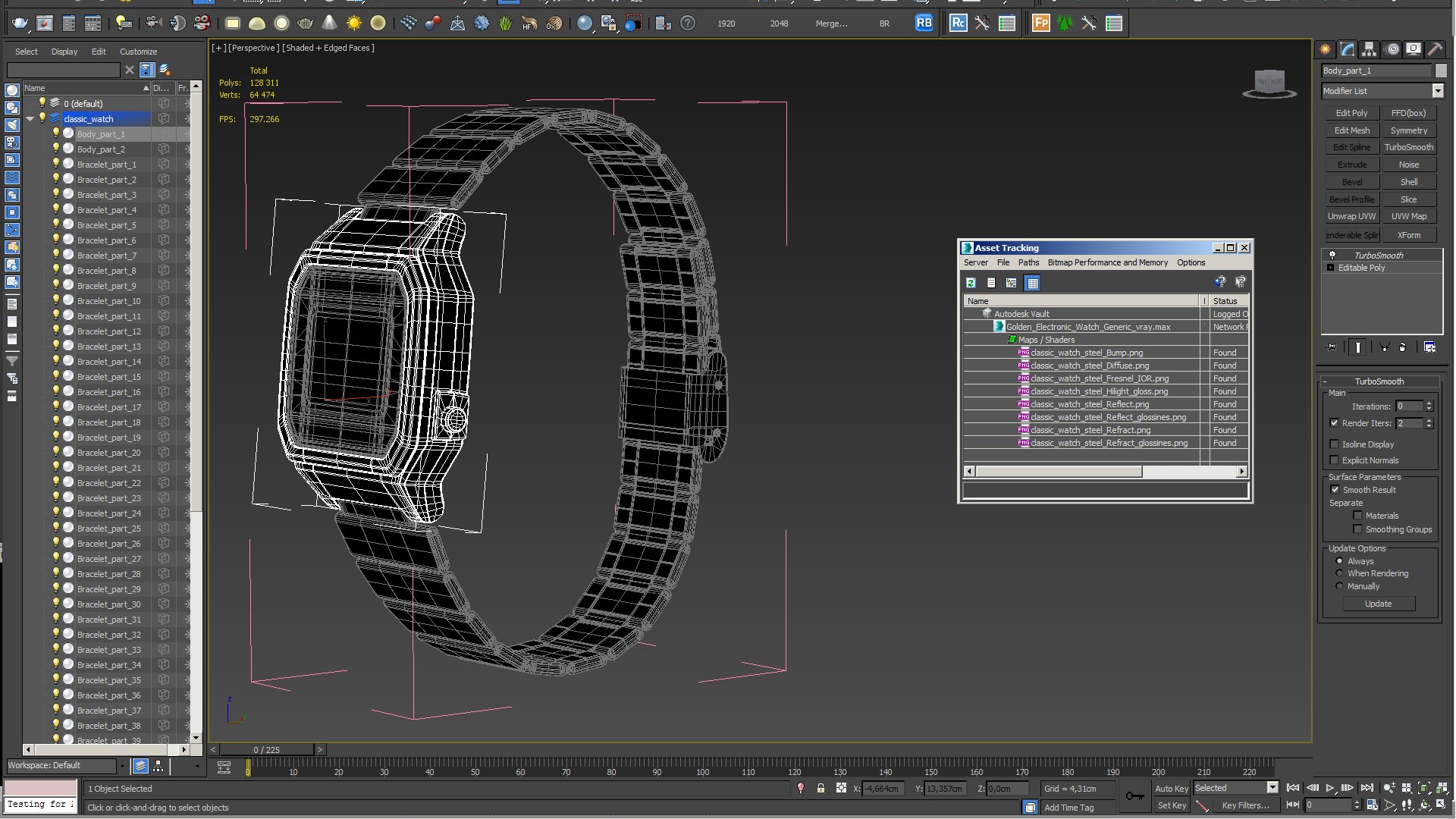This screenshot has height=819, width=1456.
Task: Add an Unwrap UVW modifier
Action: (1352, 216)
